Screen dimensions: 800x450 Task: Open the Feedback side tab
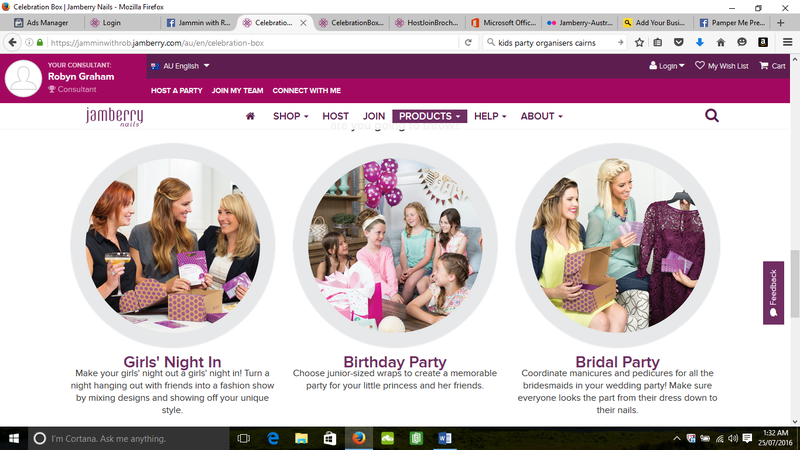(x=773, y=293)
